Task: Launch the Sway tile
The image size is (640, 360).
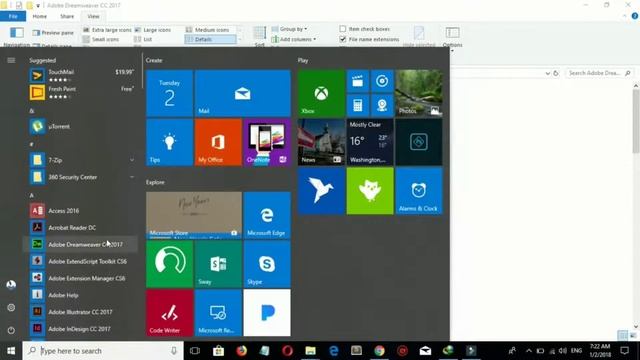Action: [x=218, y=264]
